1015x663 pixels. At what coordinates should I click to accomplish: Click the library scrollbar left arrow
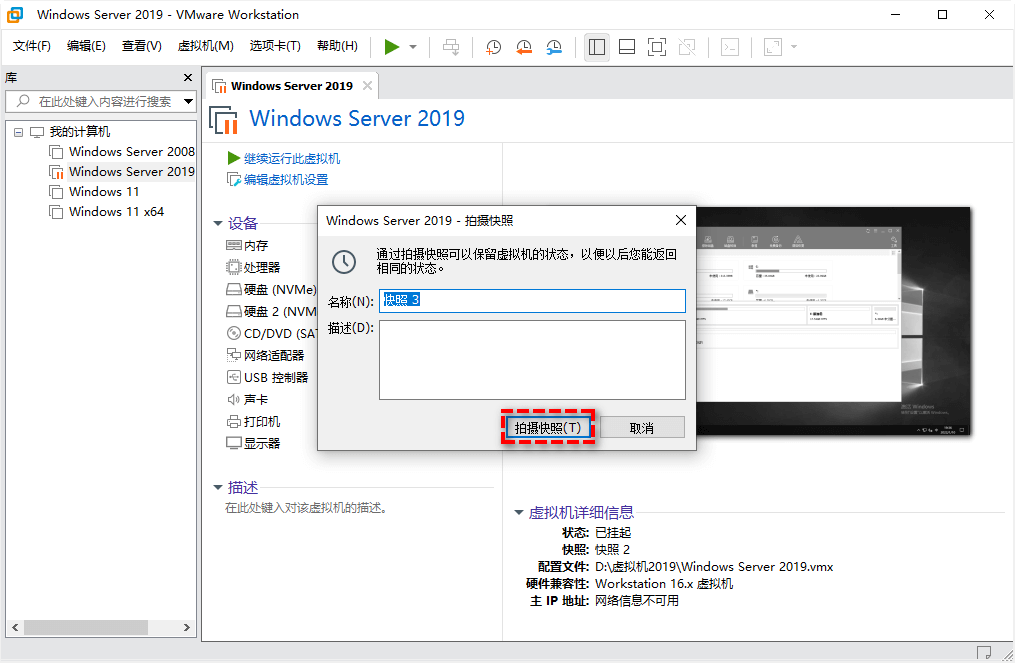pyautogui.click(x=15, y=627)
